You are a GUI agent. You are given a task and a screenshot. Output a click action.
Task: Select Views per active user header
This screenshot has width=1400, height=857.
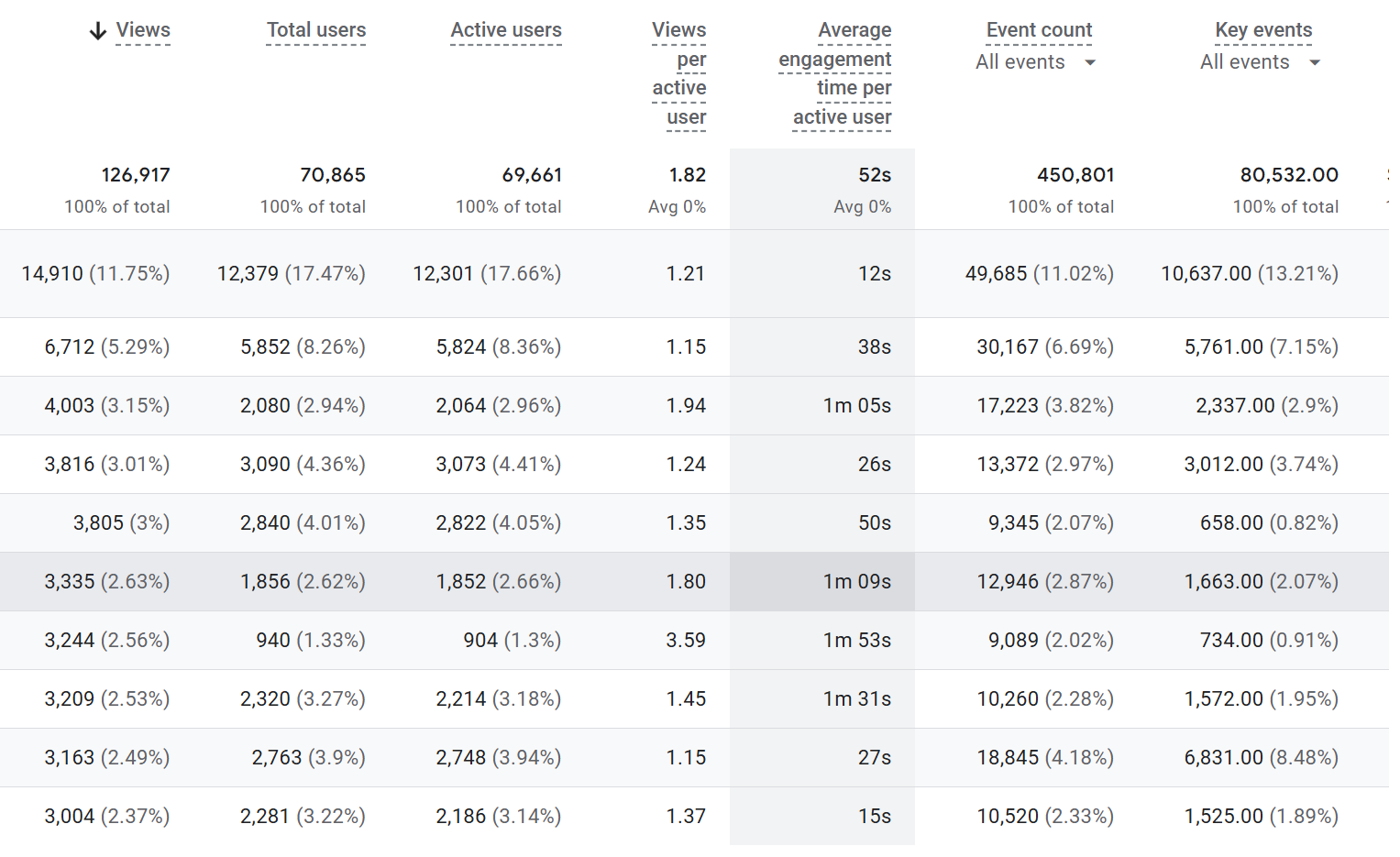point(679,73)
